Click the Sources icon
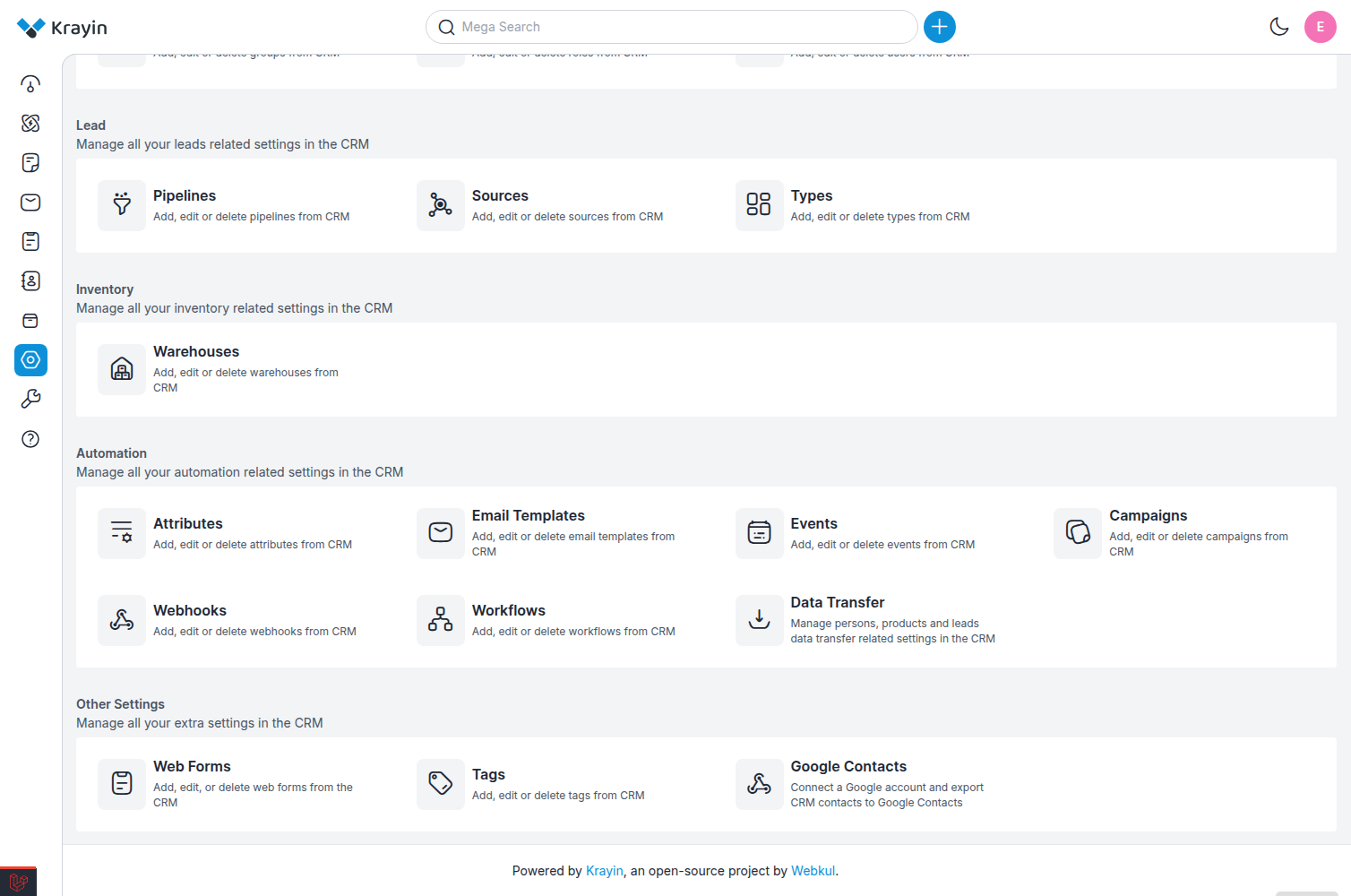This screenshot has width=1351, height=896. tap(441, 206)
